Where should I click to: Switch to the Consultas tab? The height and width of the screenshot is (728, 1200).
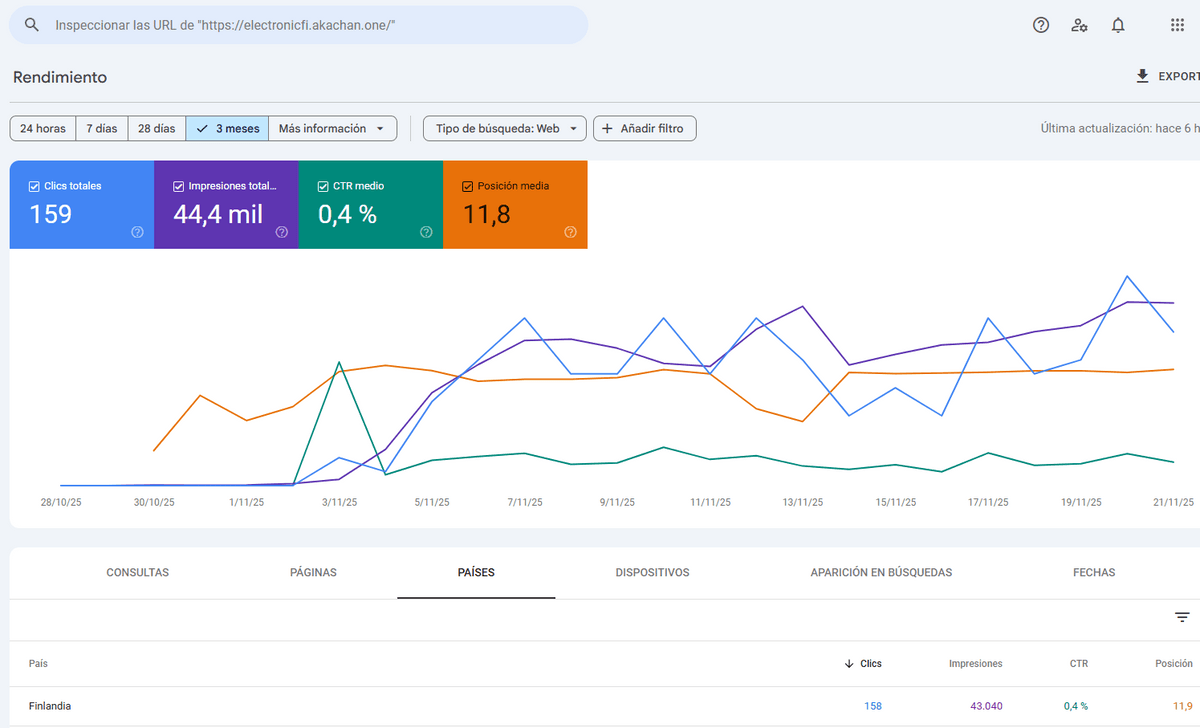[x=137, y=573]
